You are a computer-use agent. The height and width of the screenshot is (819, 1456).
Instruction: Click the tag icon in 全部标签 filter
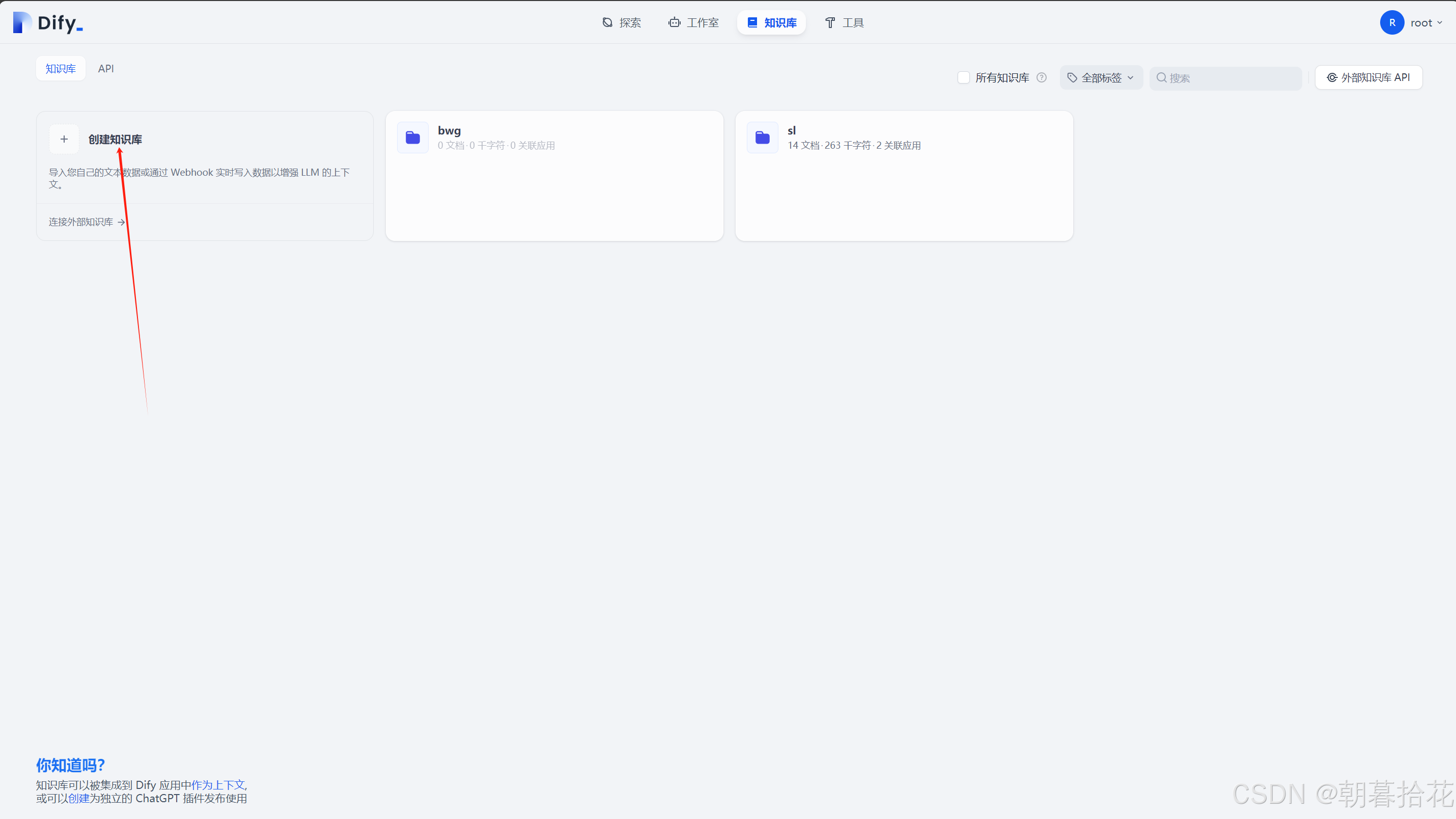[1072, 77]
